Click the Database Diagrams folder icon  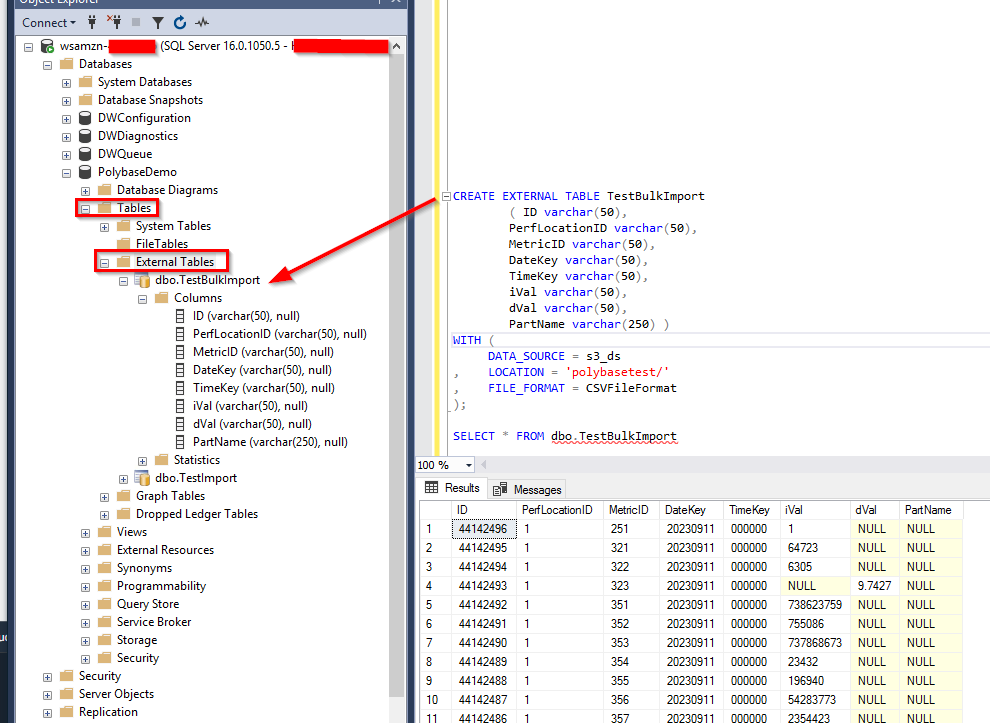click(x=104, y=189)
